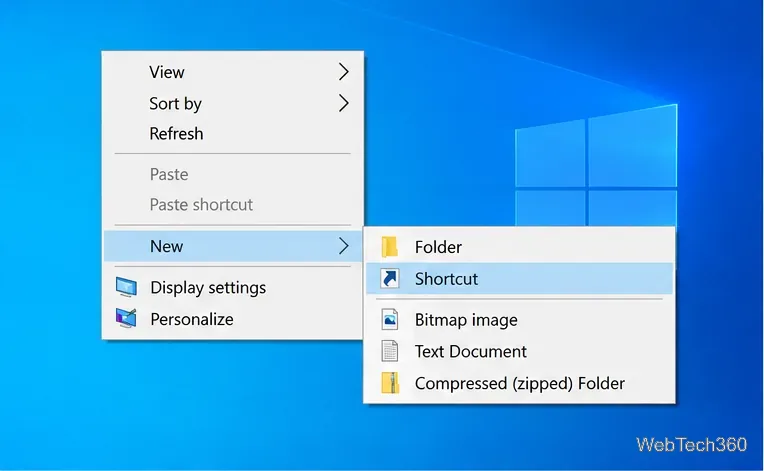Image resolution: width=764 pixels, height=471 pixels.
Task: Open Display settings text entry
Action: tap(208, 287)
